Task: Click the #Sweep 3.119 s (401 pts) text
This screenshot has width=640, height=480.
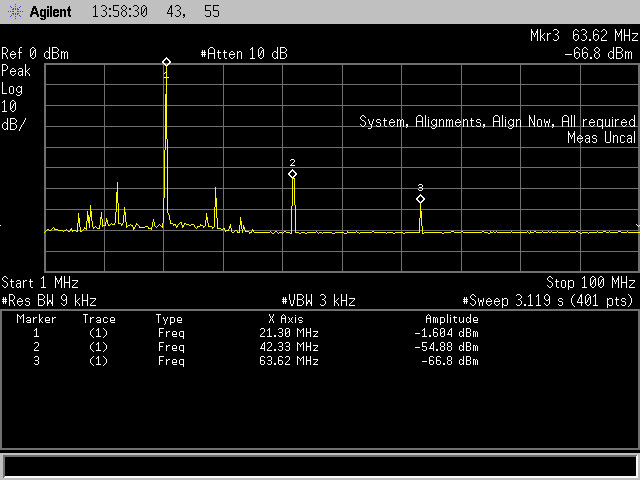Action: (x=548, y=301)
